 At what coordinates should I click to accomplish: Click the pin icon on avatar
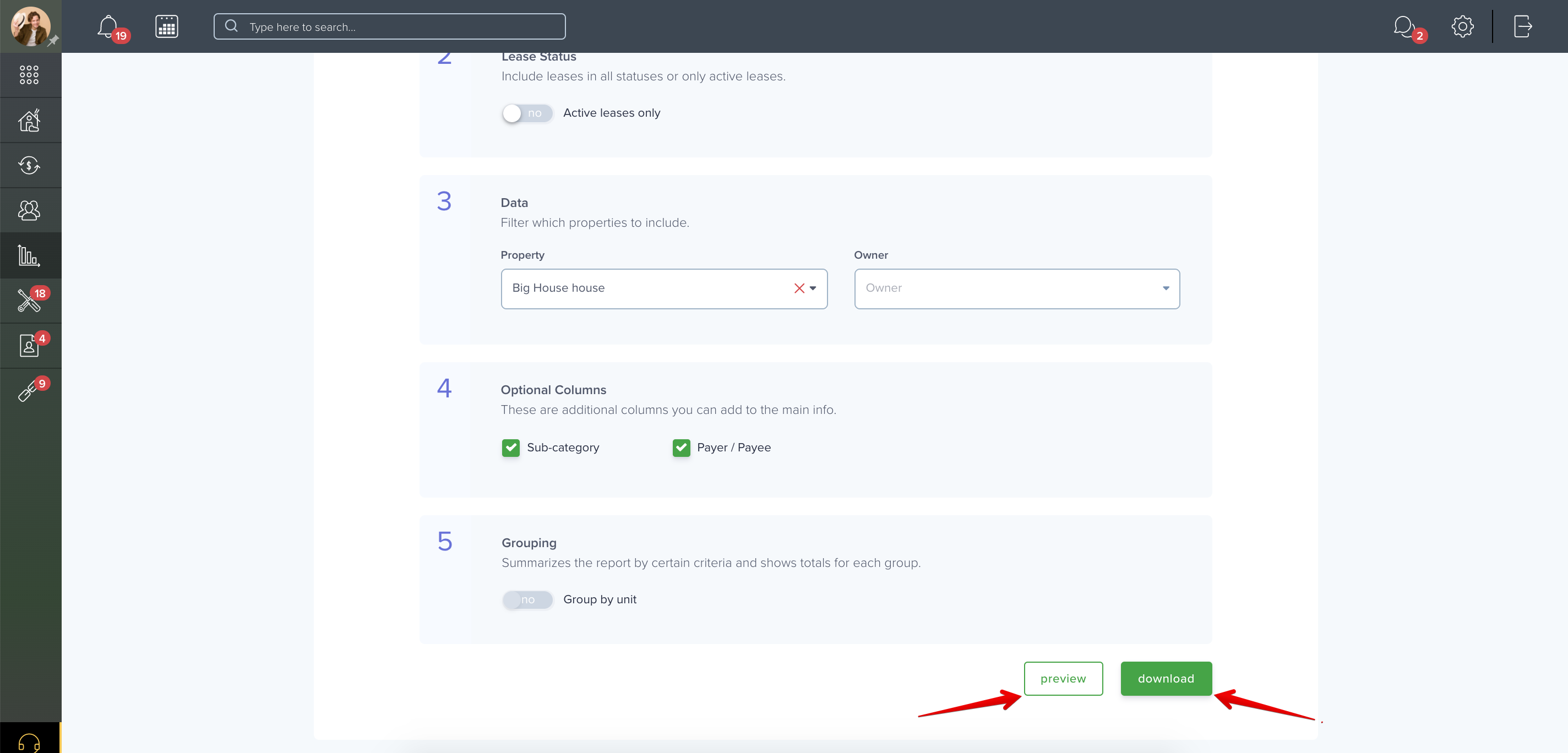point(53,41)
